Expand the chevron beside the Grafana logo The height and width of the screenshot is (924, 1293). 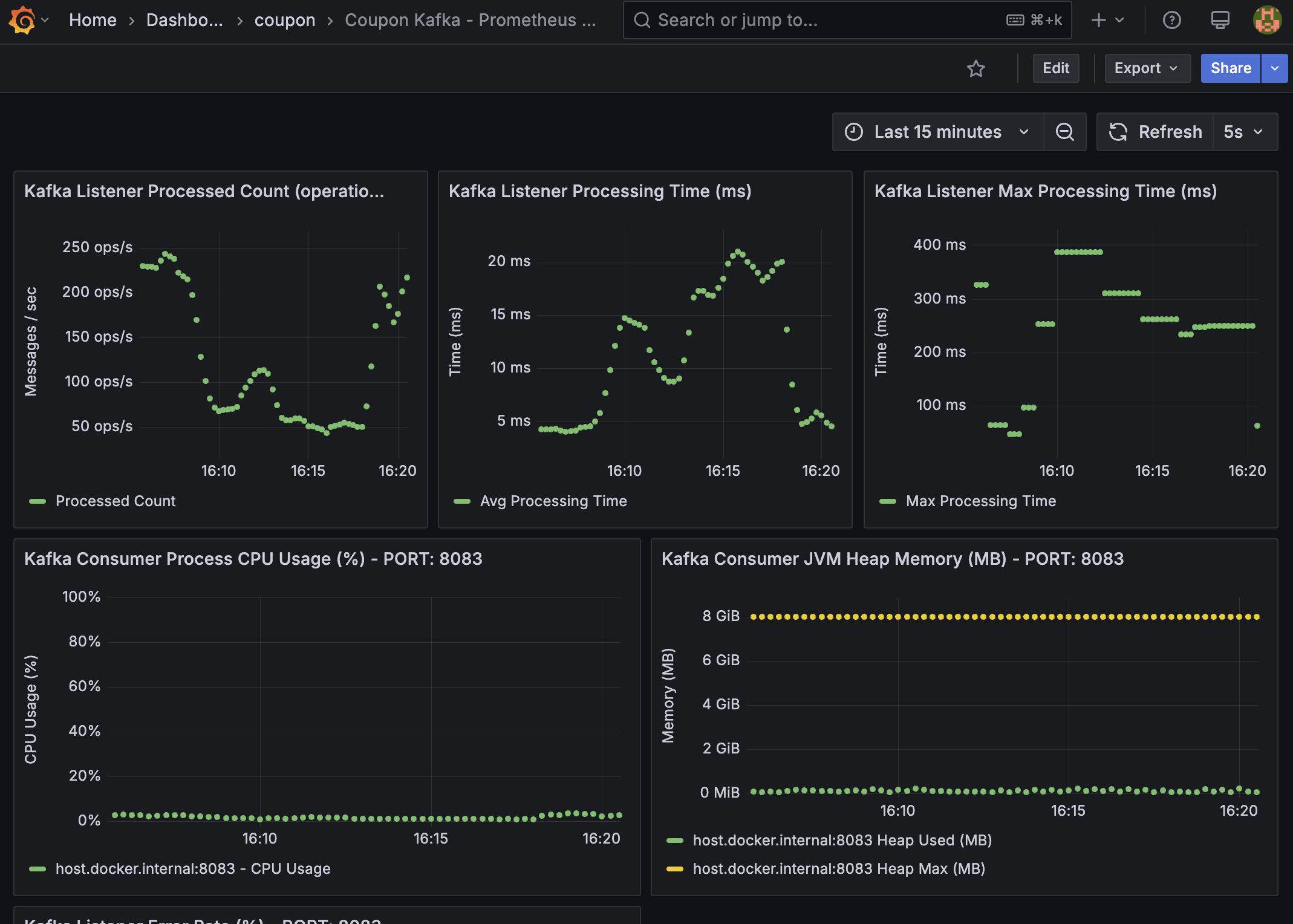tap(45, 20)
